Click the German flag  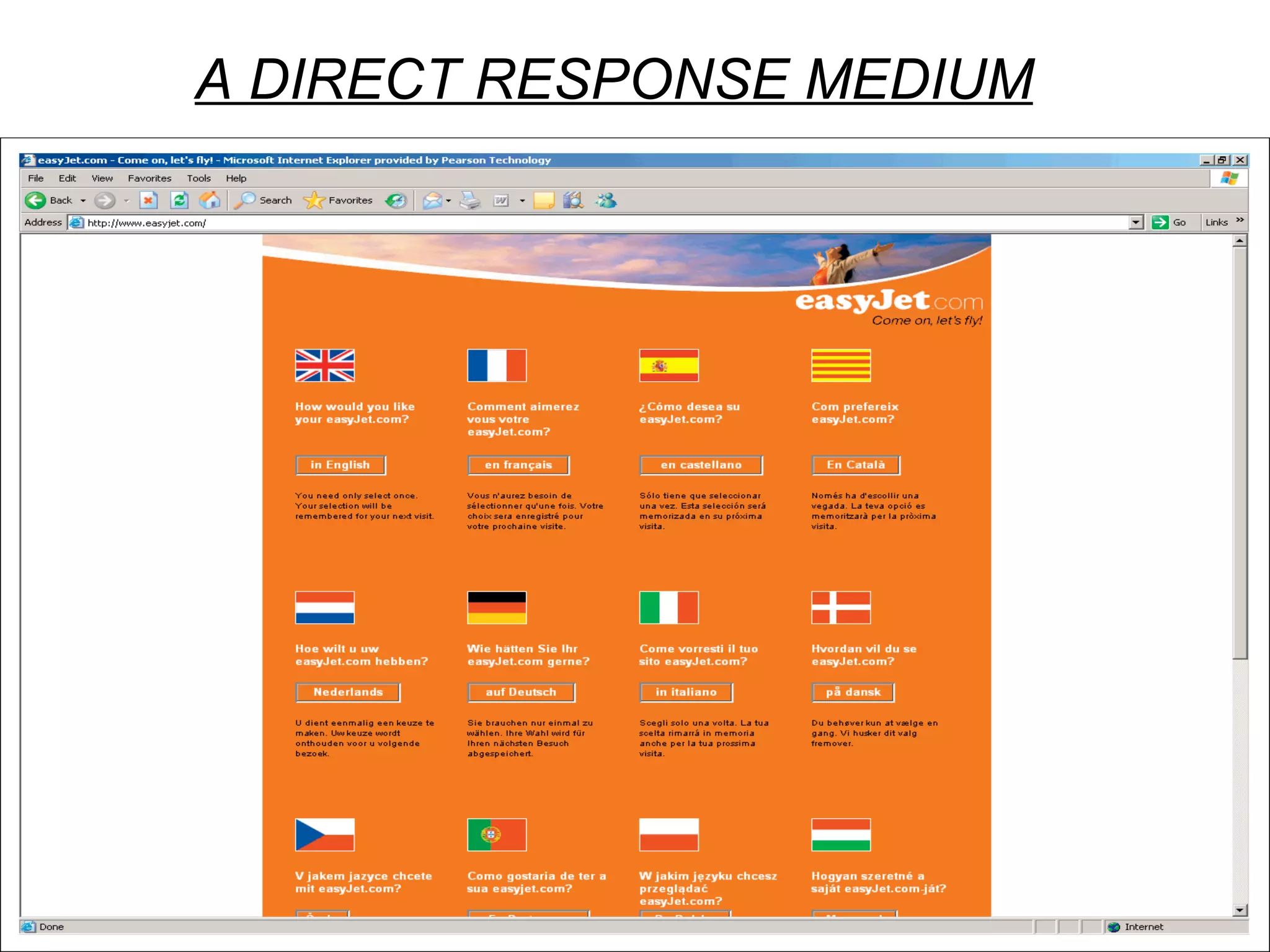[497, 607]
